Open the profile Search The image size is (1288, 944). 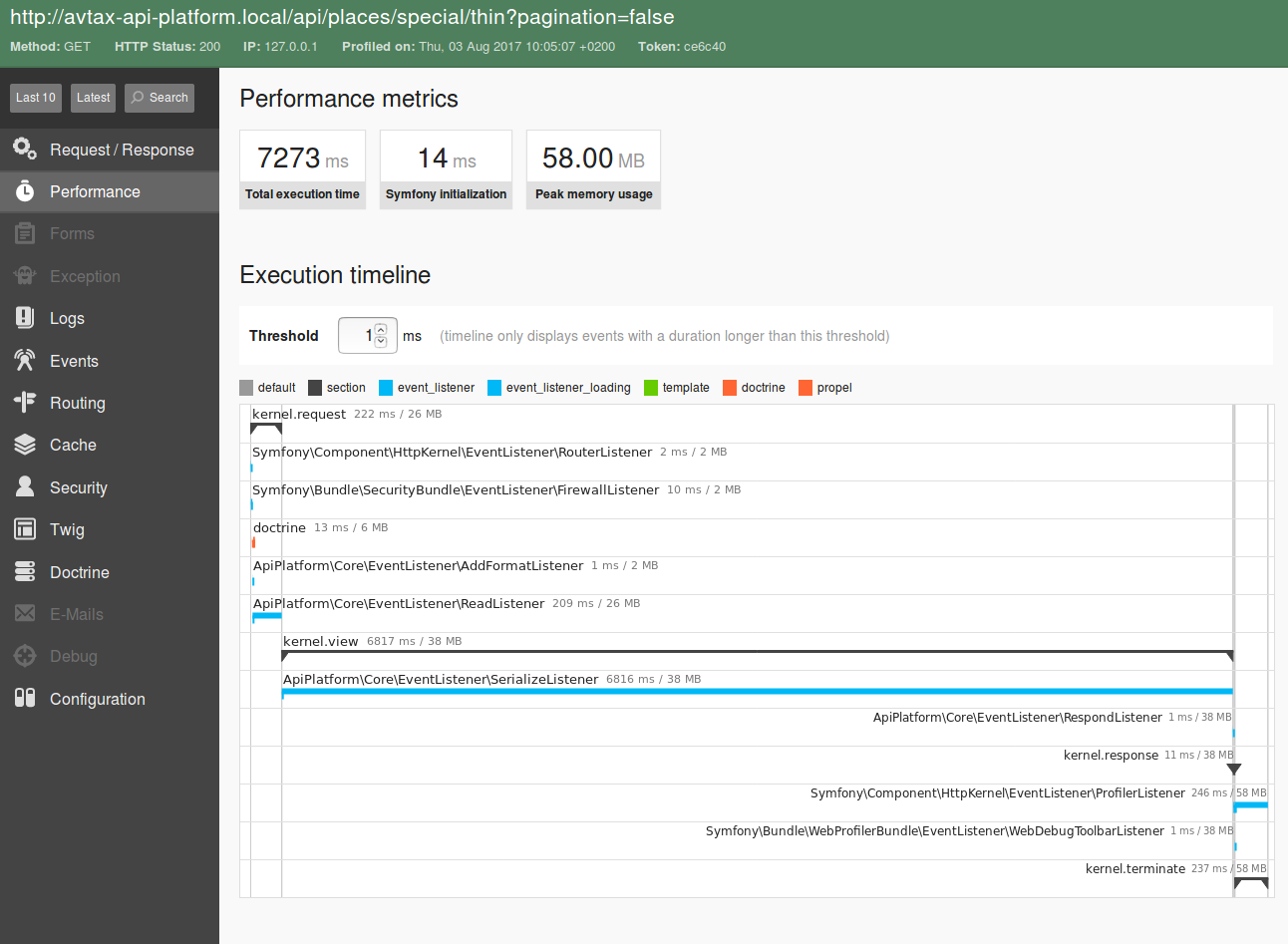coord(159,97)
